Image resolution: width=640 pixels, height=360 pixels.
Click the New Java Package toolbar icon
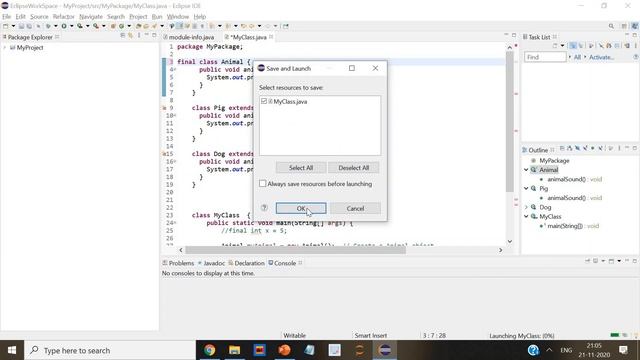click(113, 26)
